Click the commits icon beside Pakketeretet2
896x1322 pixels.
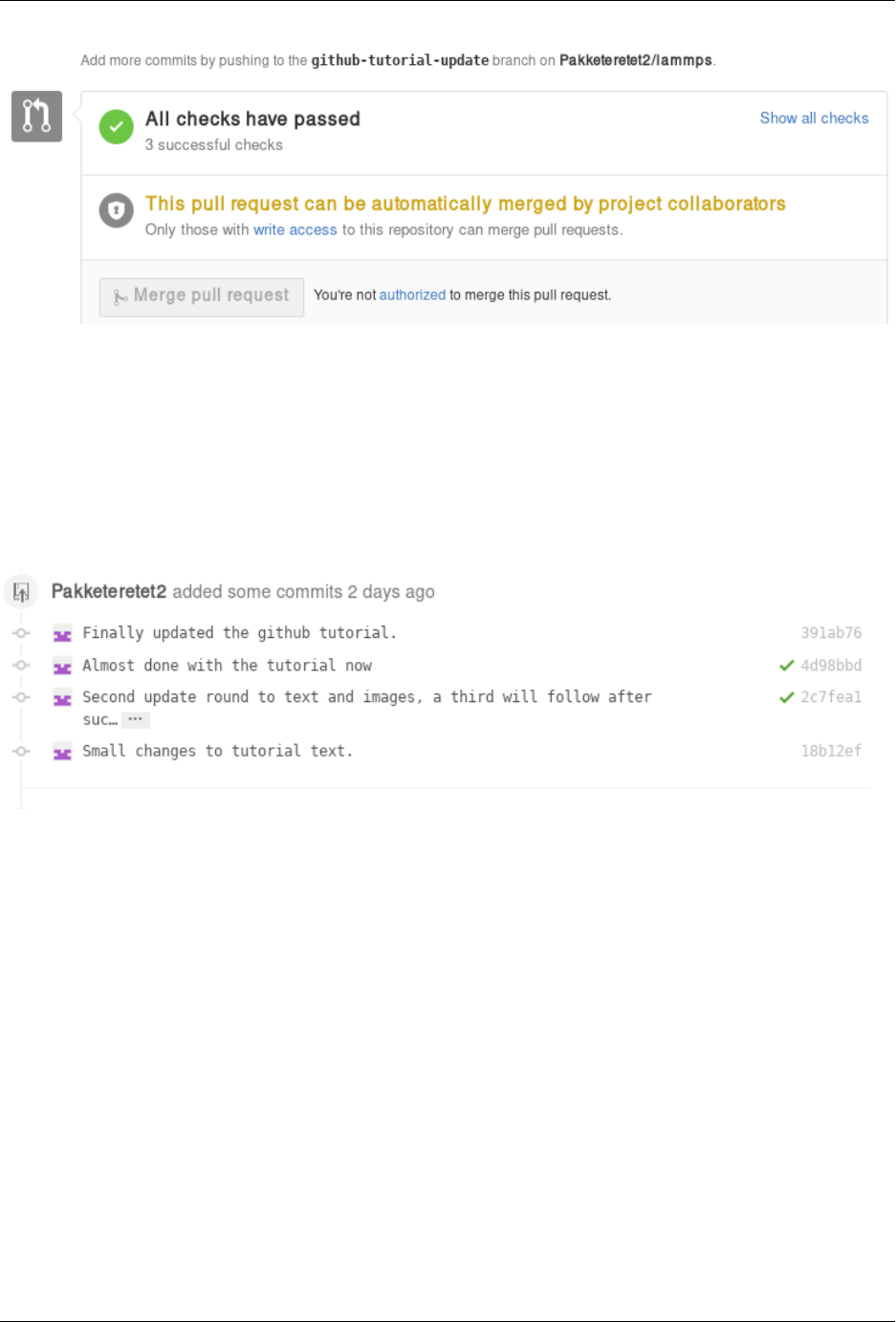(21, 592)
